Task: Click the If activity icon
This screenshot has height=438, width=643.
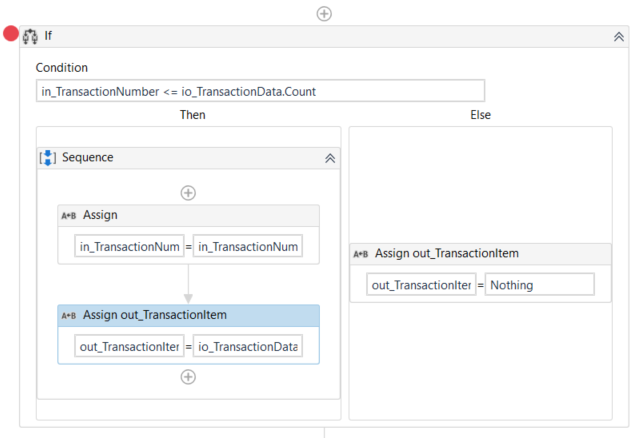Action: click(x=30, y=36)
